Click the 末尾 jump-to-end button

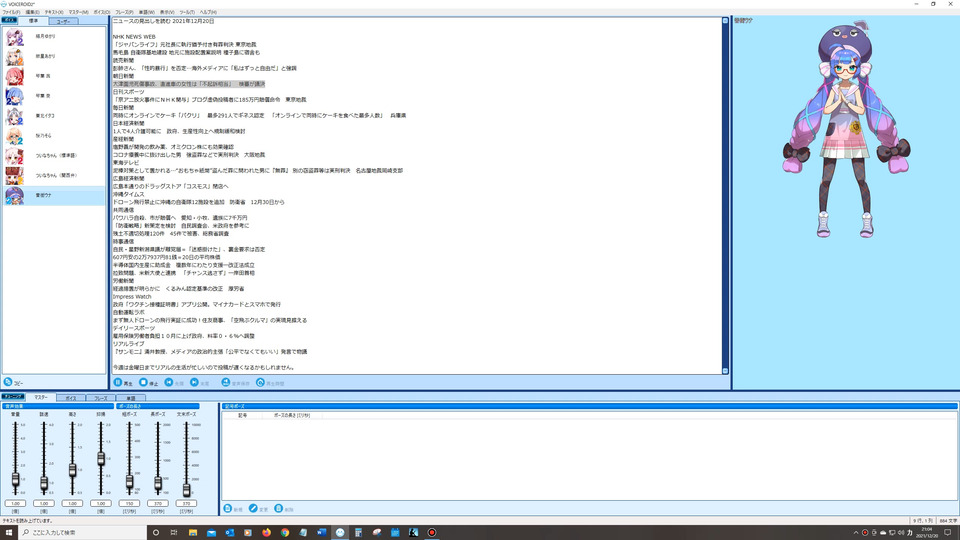coord(200,383)
